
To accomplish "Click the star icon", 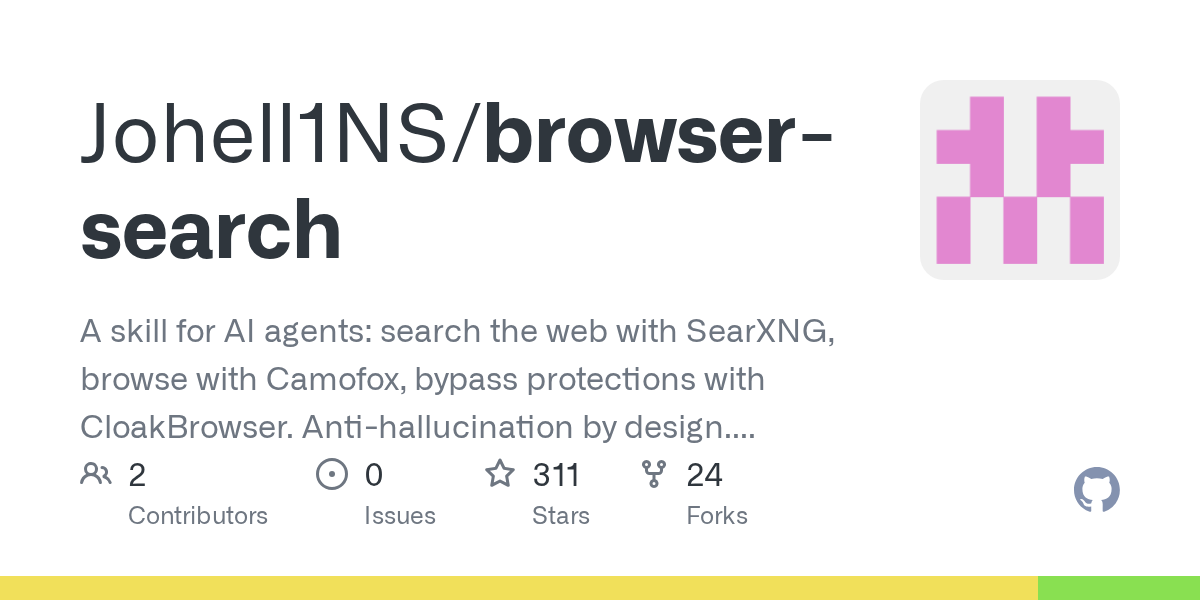I will tap(500, 473).
